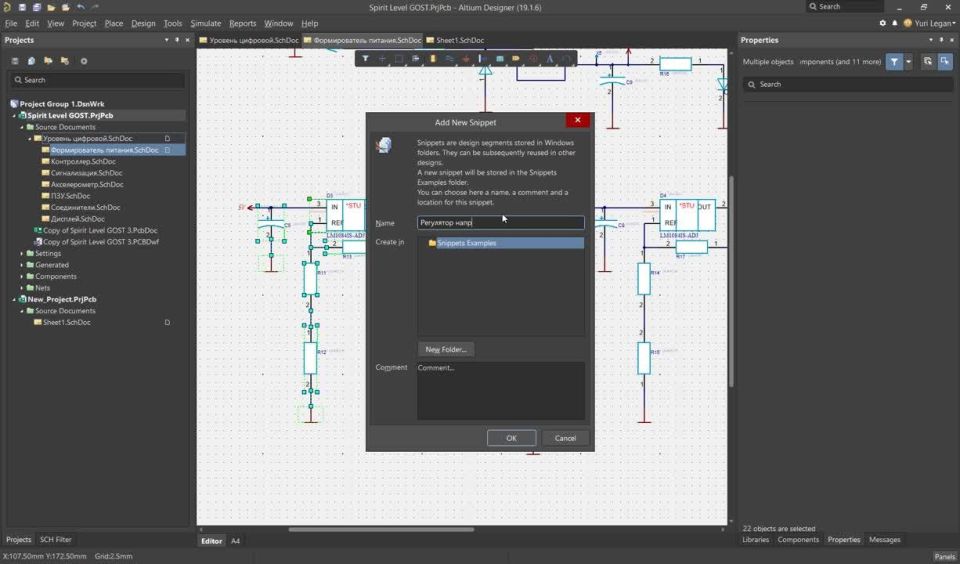Select the Text String tool in Active Bar
Image resolution: width=960 pixels, height=564 pixels.
(x=550, y=59)
